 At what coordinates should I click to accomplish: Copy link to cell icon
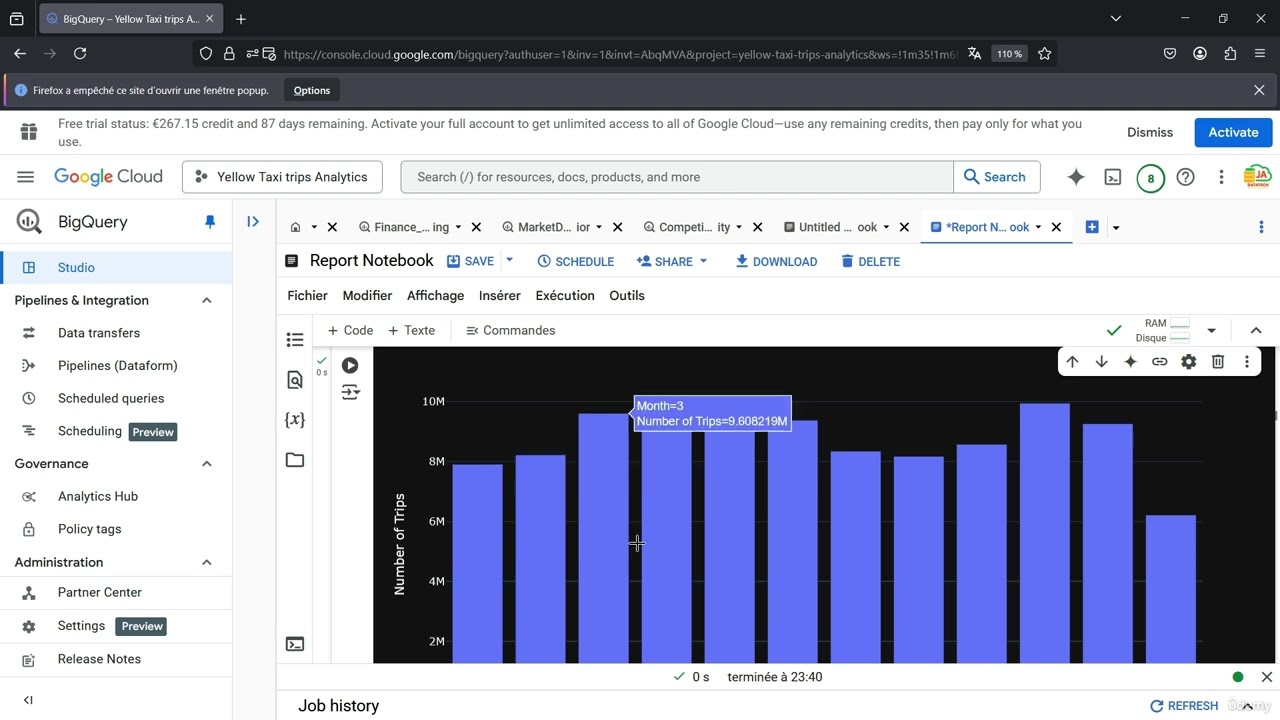pos(1159,362)
